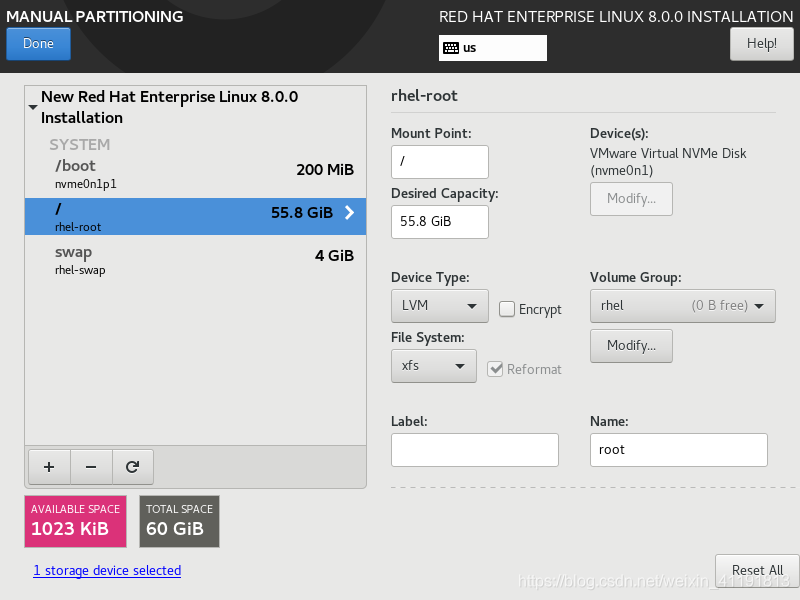Click the Desired Capacity field
800x600 pixels.
click(x=440, y=222)
